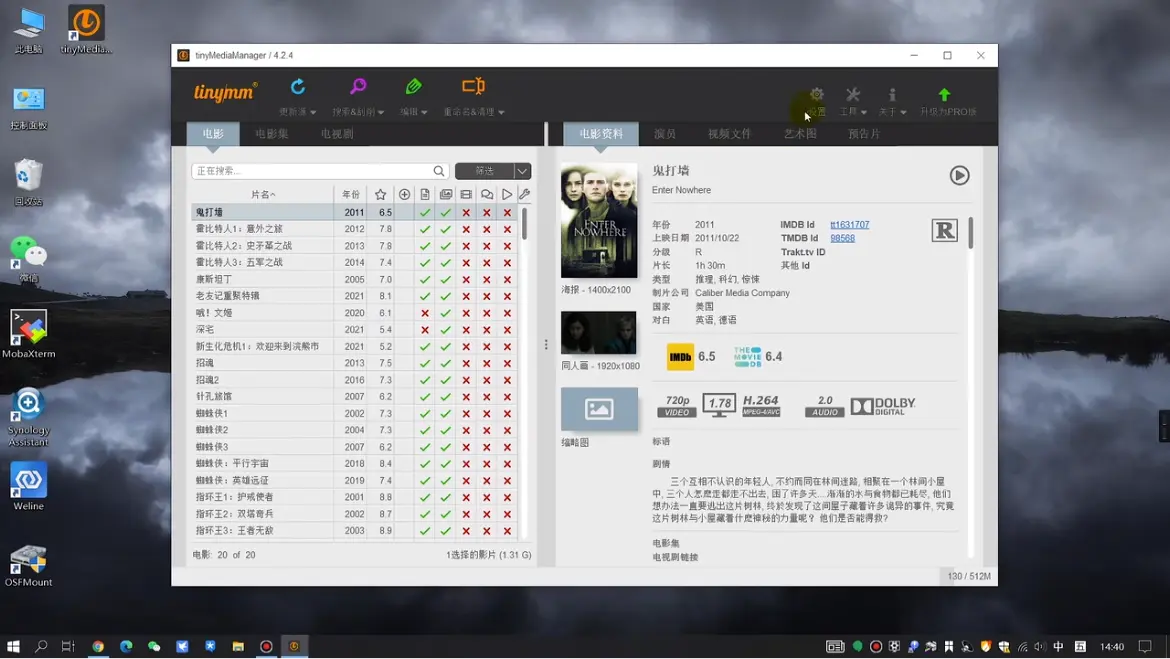Image resolution: width=1170 pixels, height=659 pixels.
Task: Sort by the star rating column icon
Action: coord(380,195)
